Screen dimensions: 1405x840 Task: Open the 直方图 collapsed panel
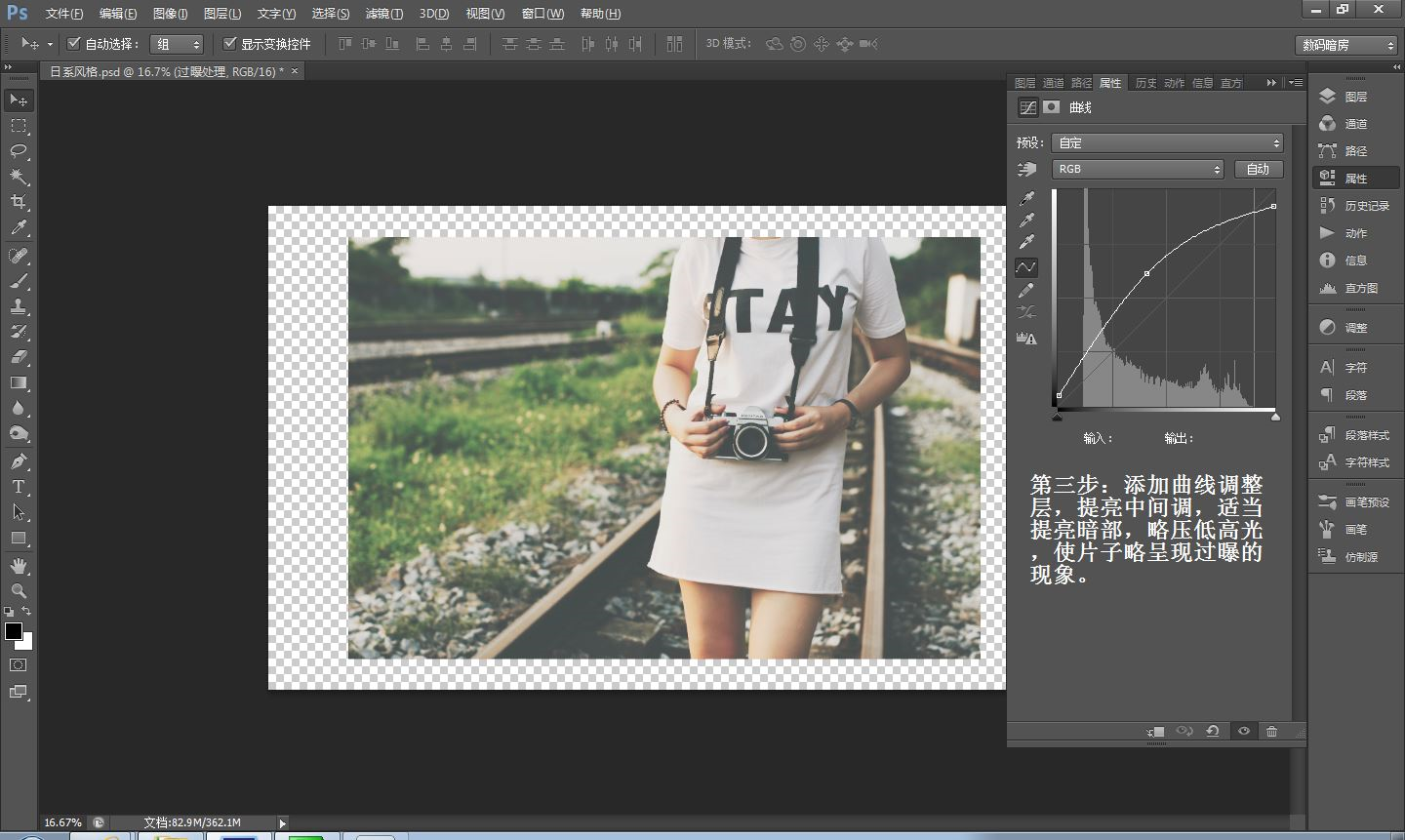1354,288
